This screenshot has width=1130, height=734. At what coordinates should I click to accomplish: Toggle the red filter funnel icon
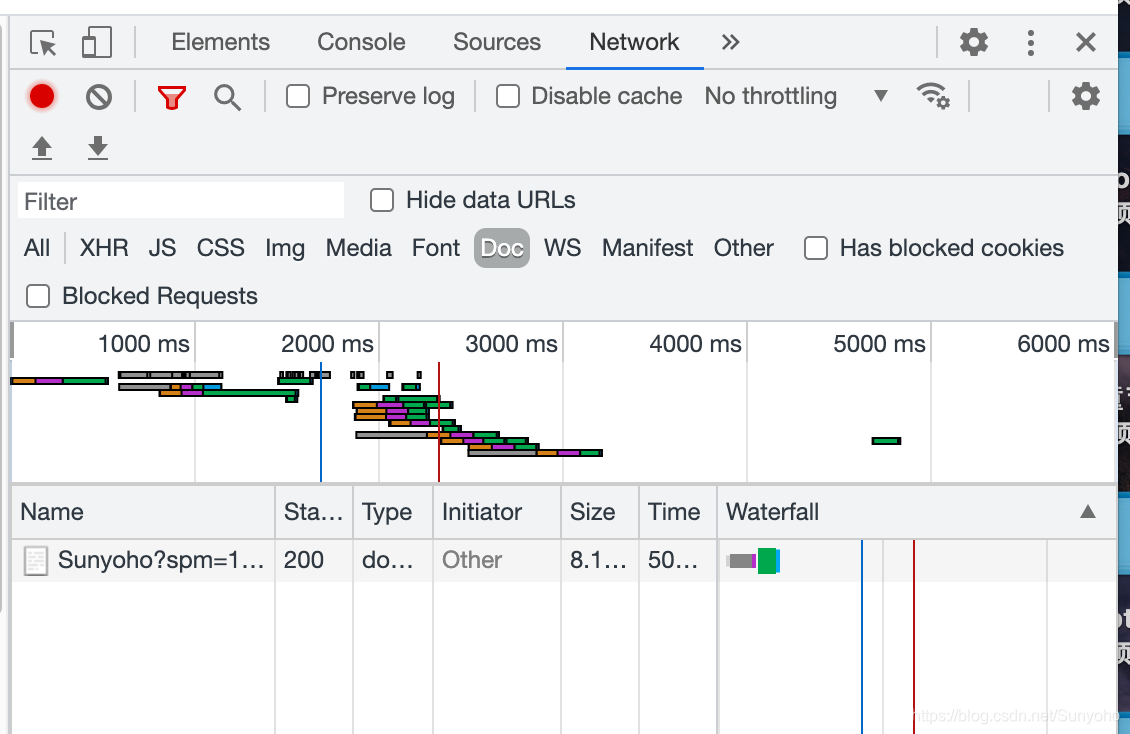tap(172, 97)
